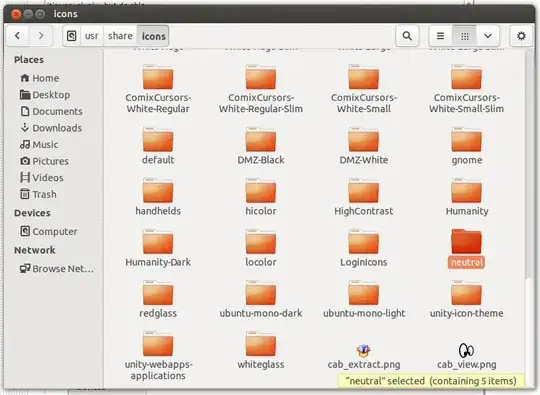Screen dimensions: 540x395
Task: Select the LoginIcons folder
Action: pos(364,248)
